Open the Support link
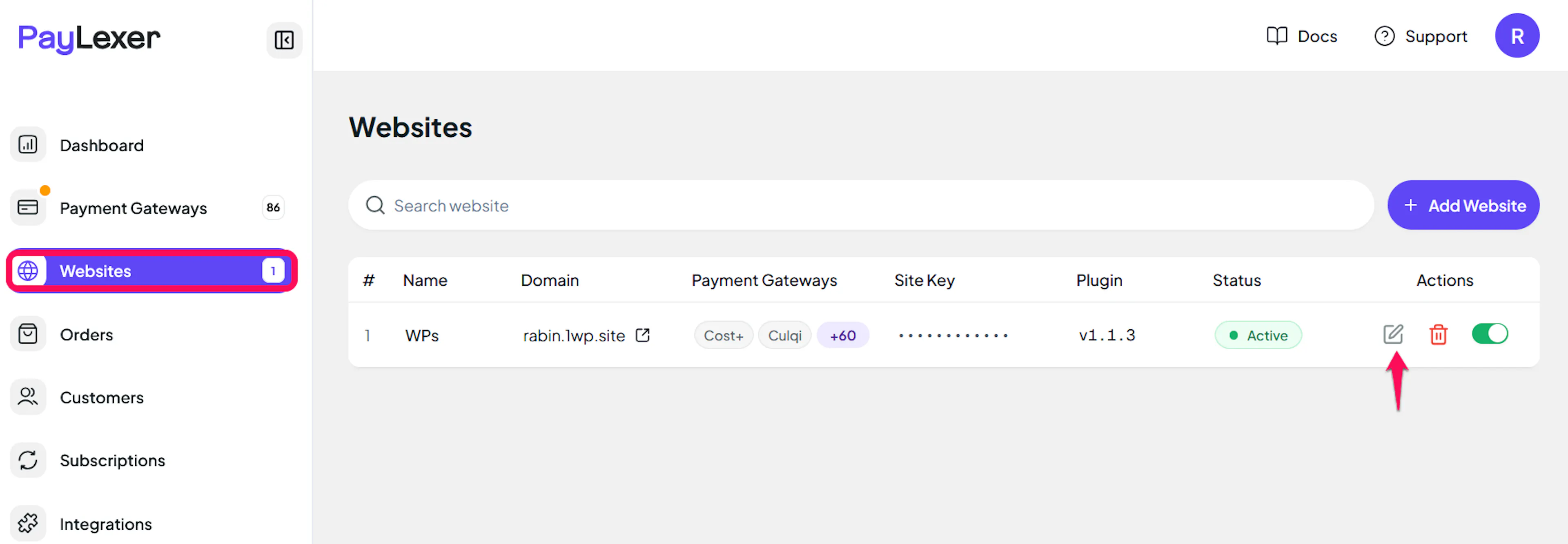The height and width of the screenshot is (544, 1568). [1421, 36]
